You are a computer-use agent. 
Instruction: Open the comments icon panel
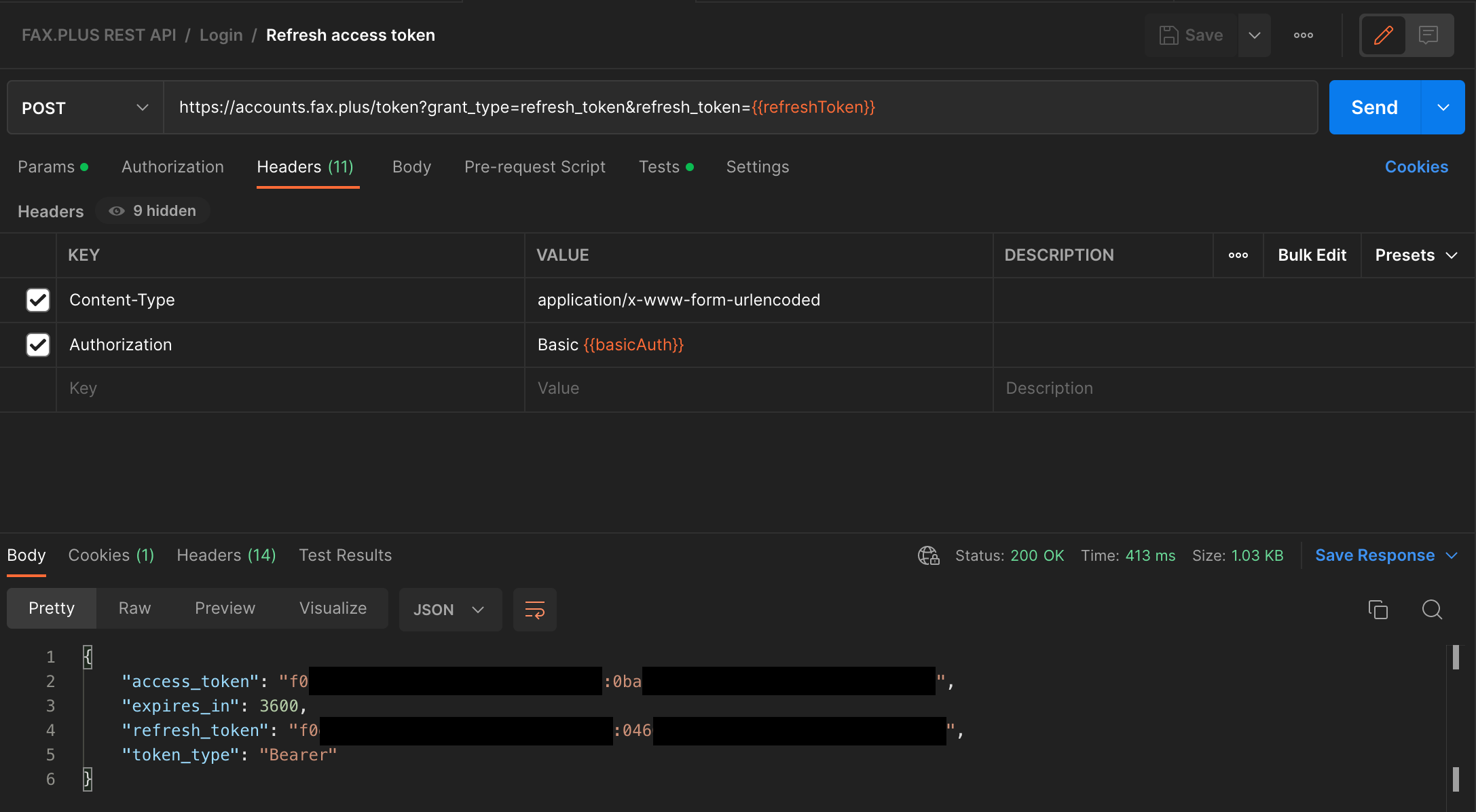click(x=1428, y=35)
